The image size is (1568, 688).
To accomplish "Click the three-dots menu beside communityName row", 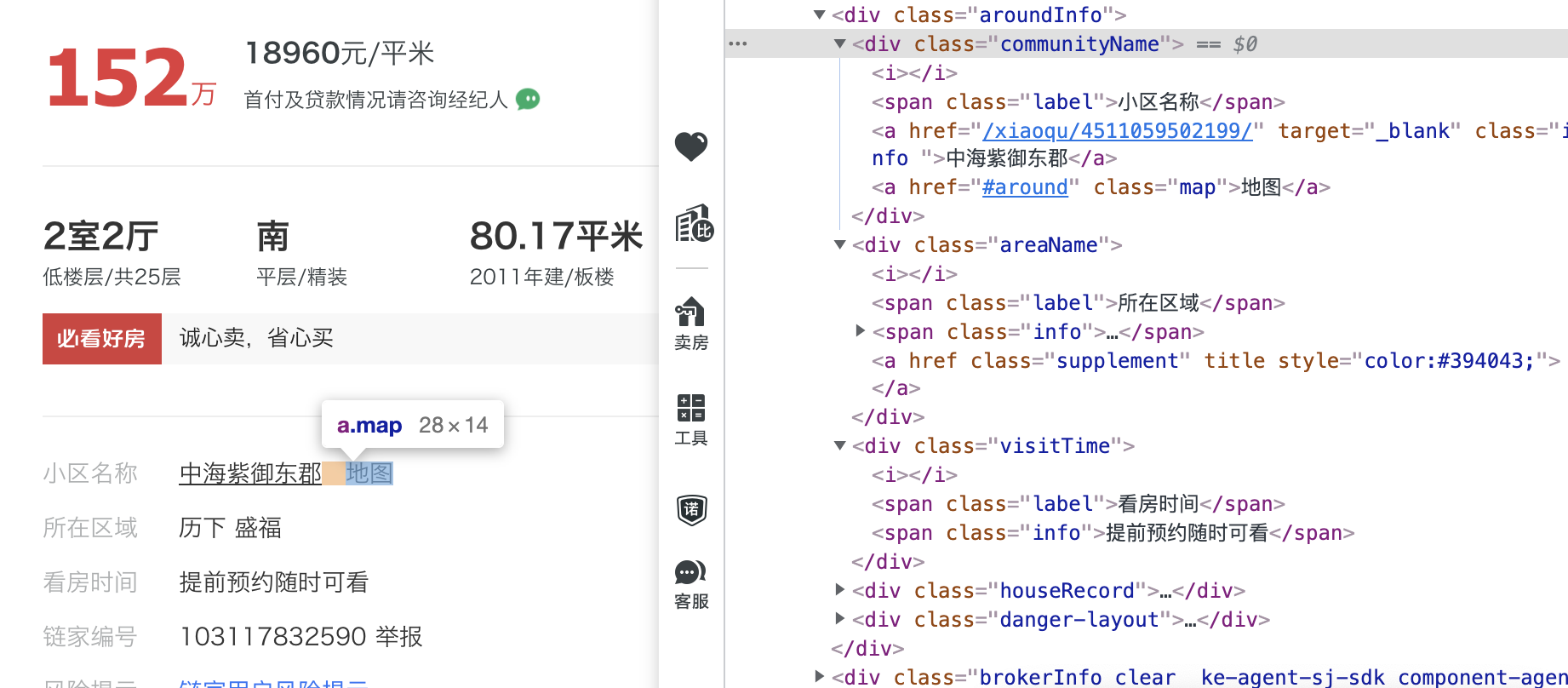I will pos(738,43).
